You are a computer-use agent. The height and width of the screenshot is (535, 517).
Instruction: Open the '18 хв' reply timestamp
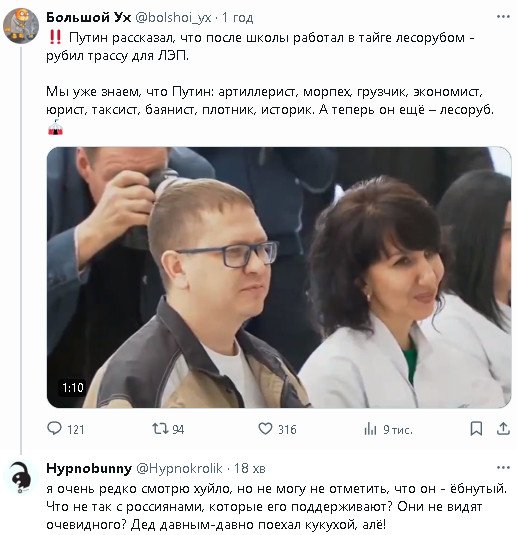249,468
